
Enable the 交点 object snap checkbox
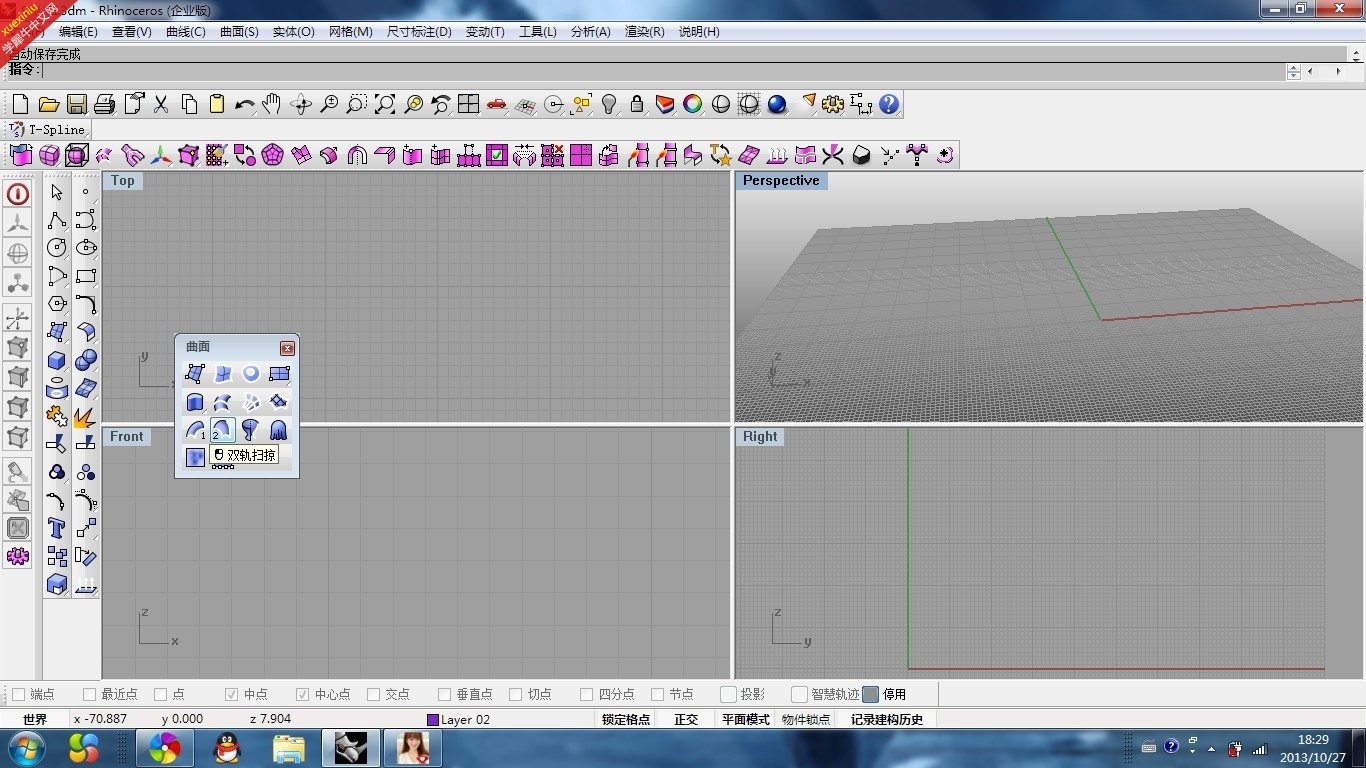373,694
